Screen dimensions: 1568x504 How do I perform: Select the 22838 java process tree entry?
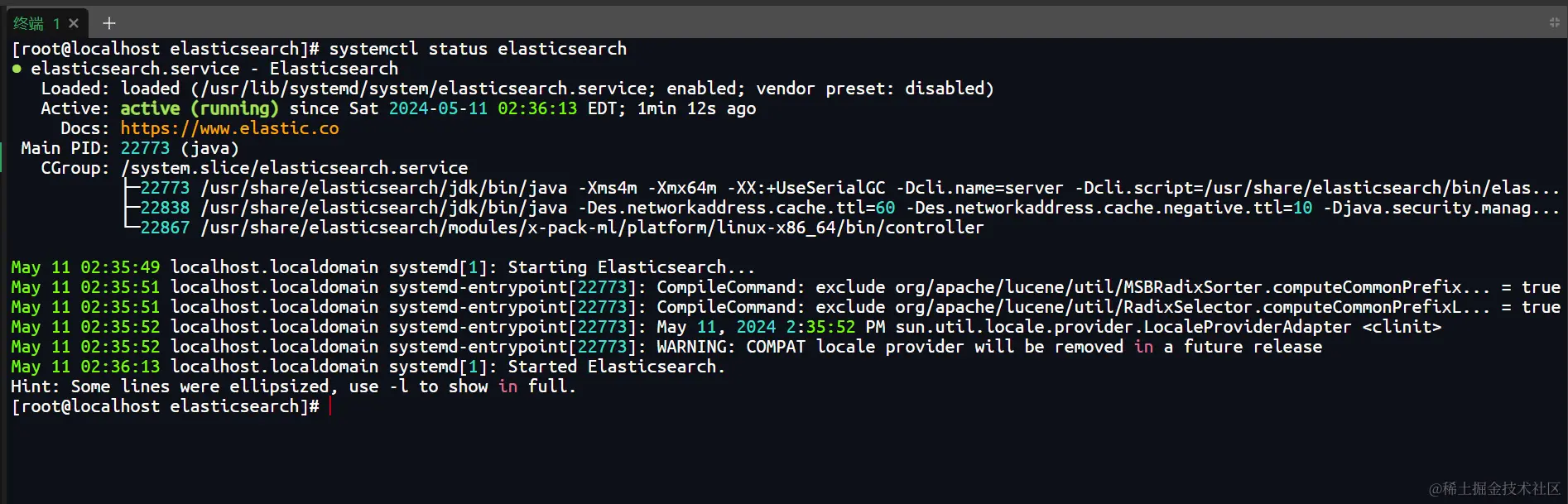[165, 208]
